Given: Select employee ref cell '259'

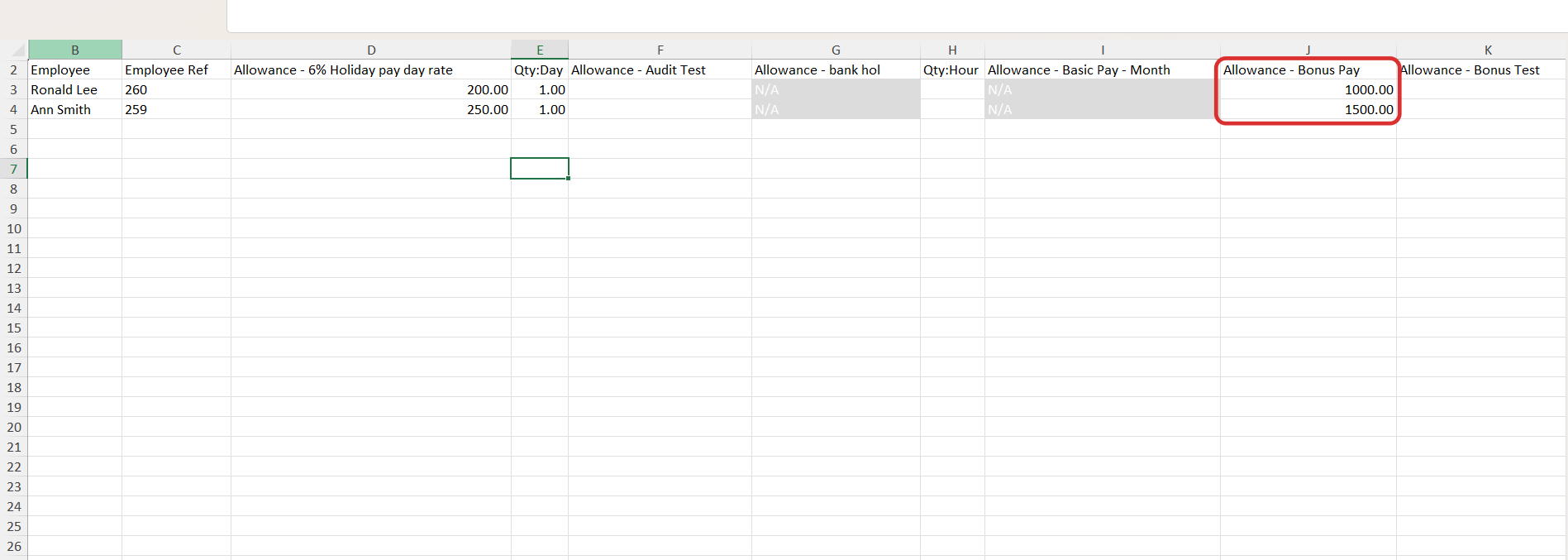Looking at the screenshot, I should [177, 109].
